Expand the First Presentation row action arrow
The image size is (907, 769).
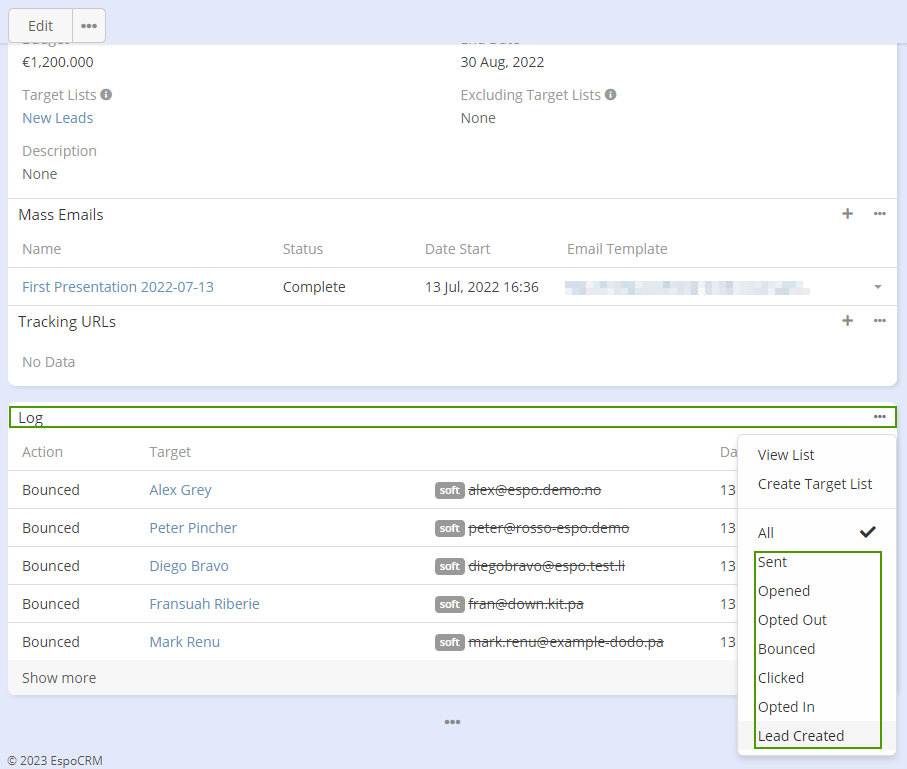pyautogui.click(x=877, y=287)
